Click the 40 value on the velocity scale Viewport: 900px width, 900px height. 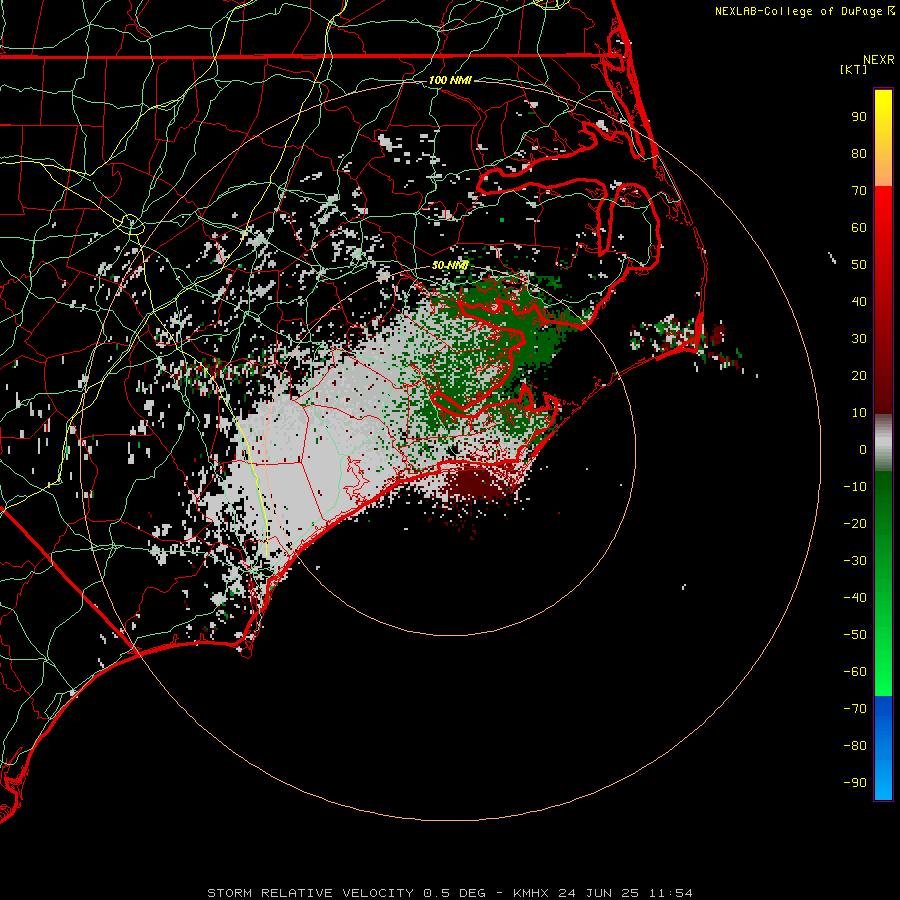click(859, 301)
